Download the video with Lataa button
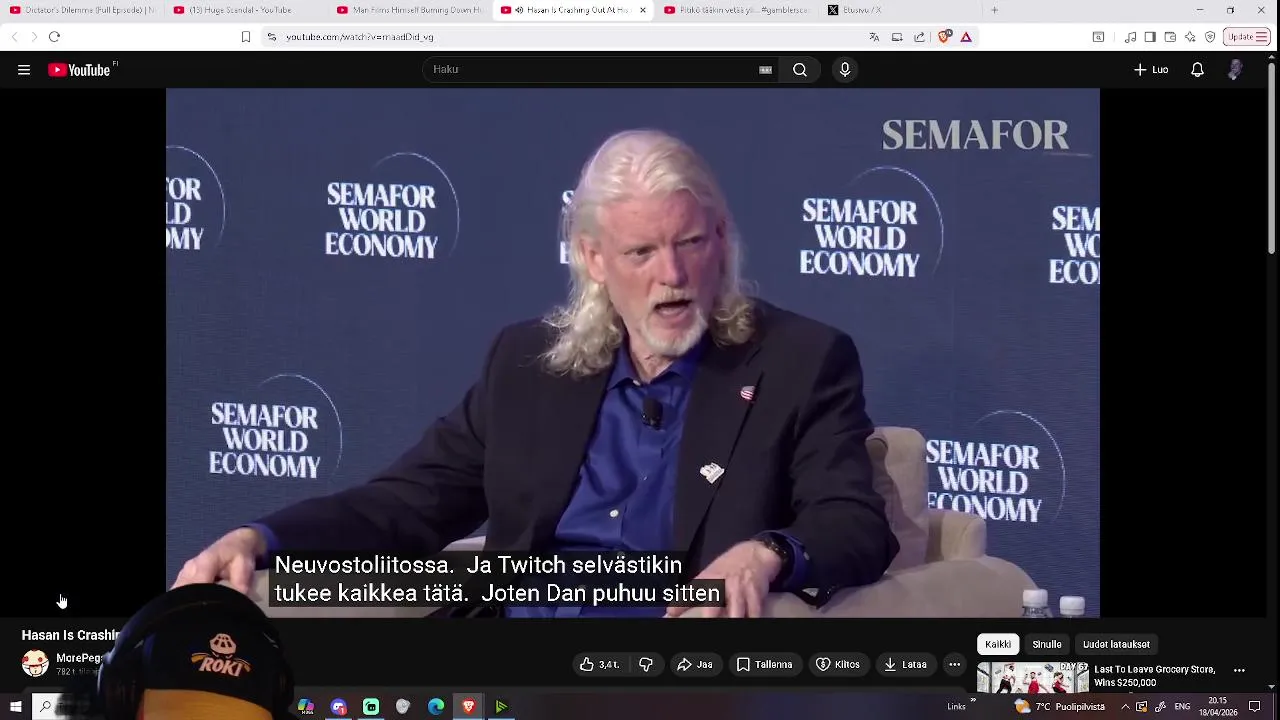Screen dimensions: 1280x720 (906, 664)
